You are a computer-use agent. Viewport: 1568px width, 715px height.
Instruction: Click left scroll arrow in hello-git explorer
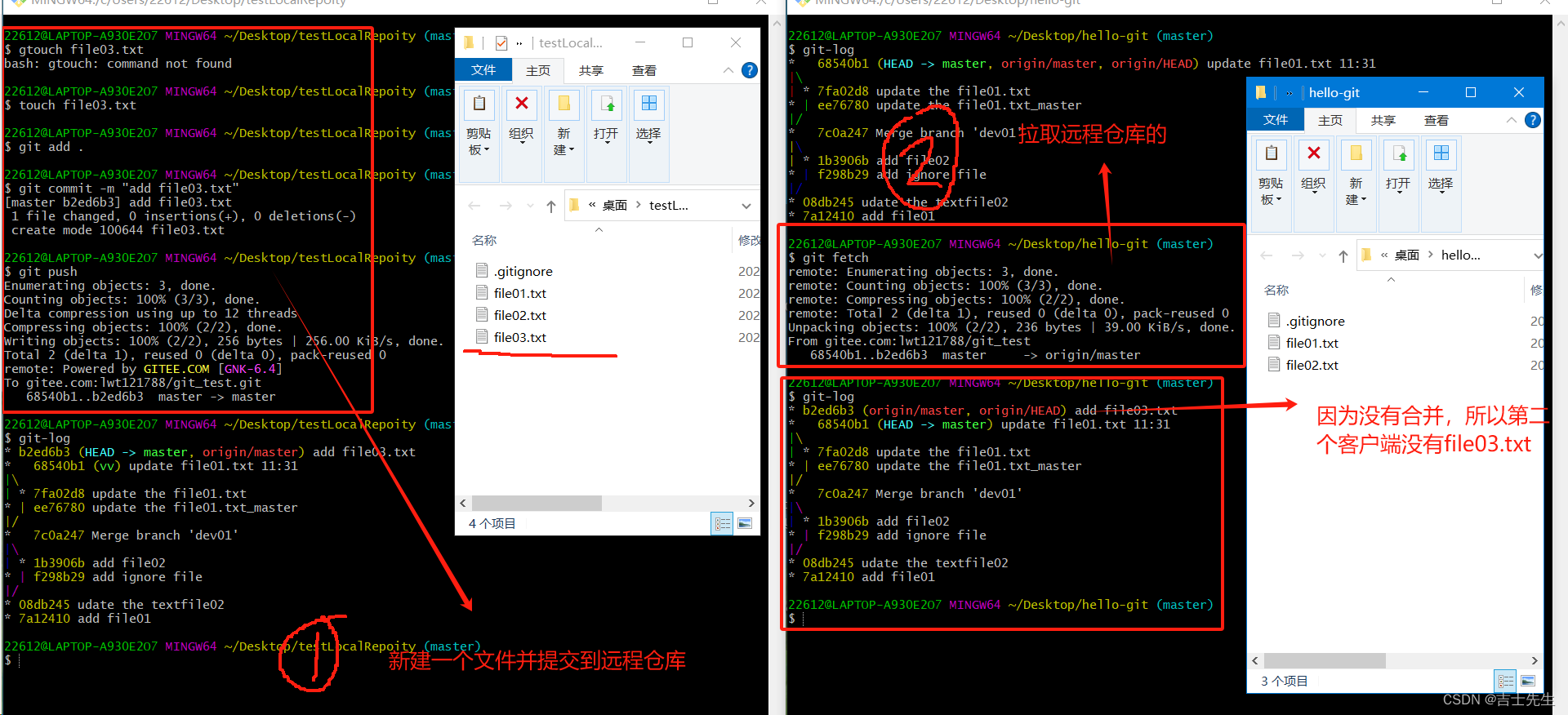[1255, 660]
